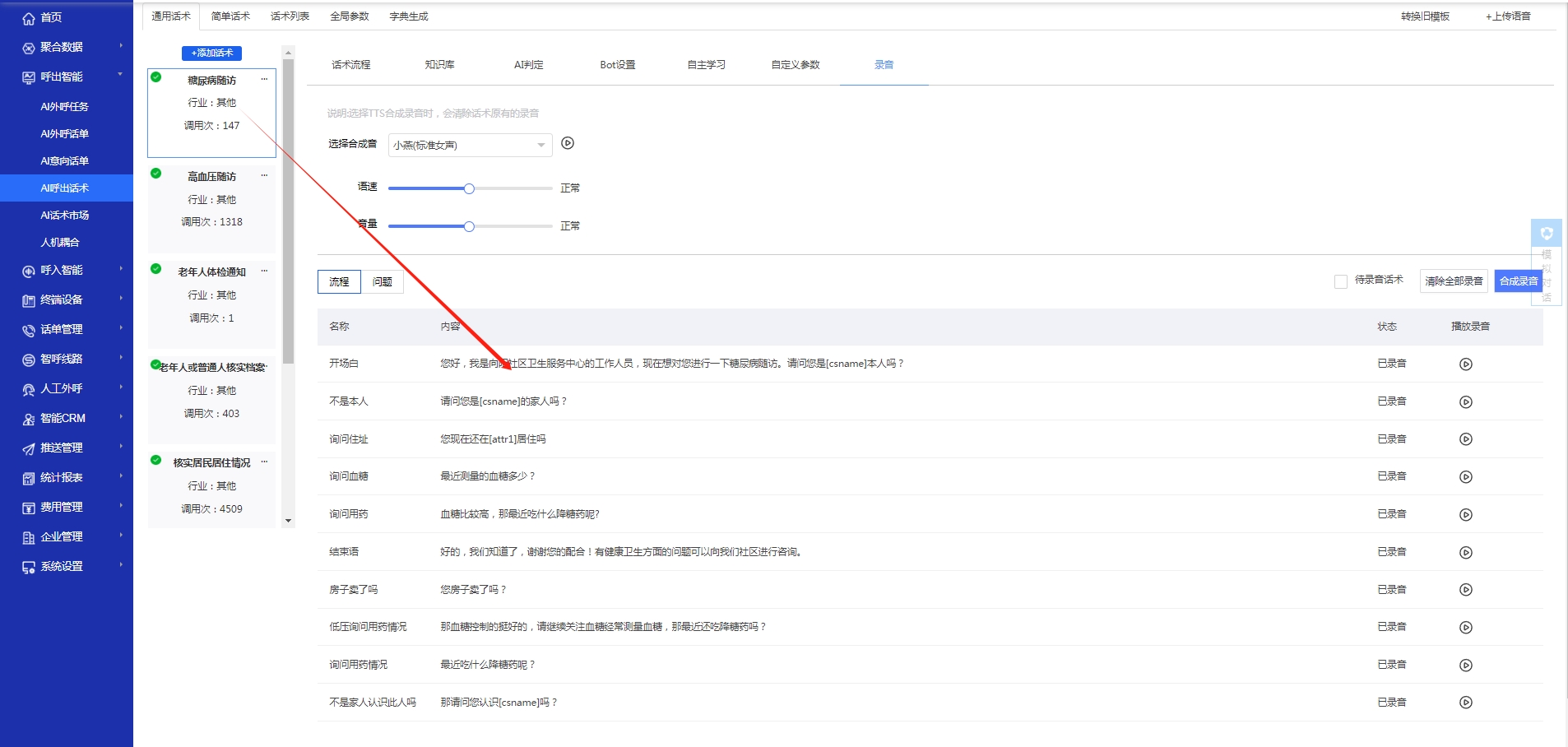Viewport: 1568px width, 747px height.
Task: Switch to the 问题 view toggle
Action: point(383,281)
